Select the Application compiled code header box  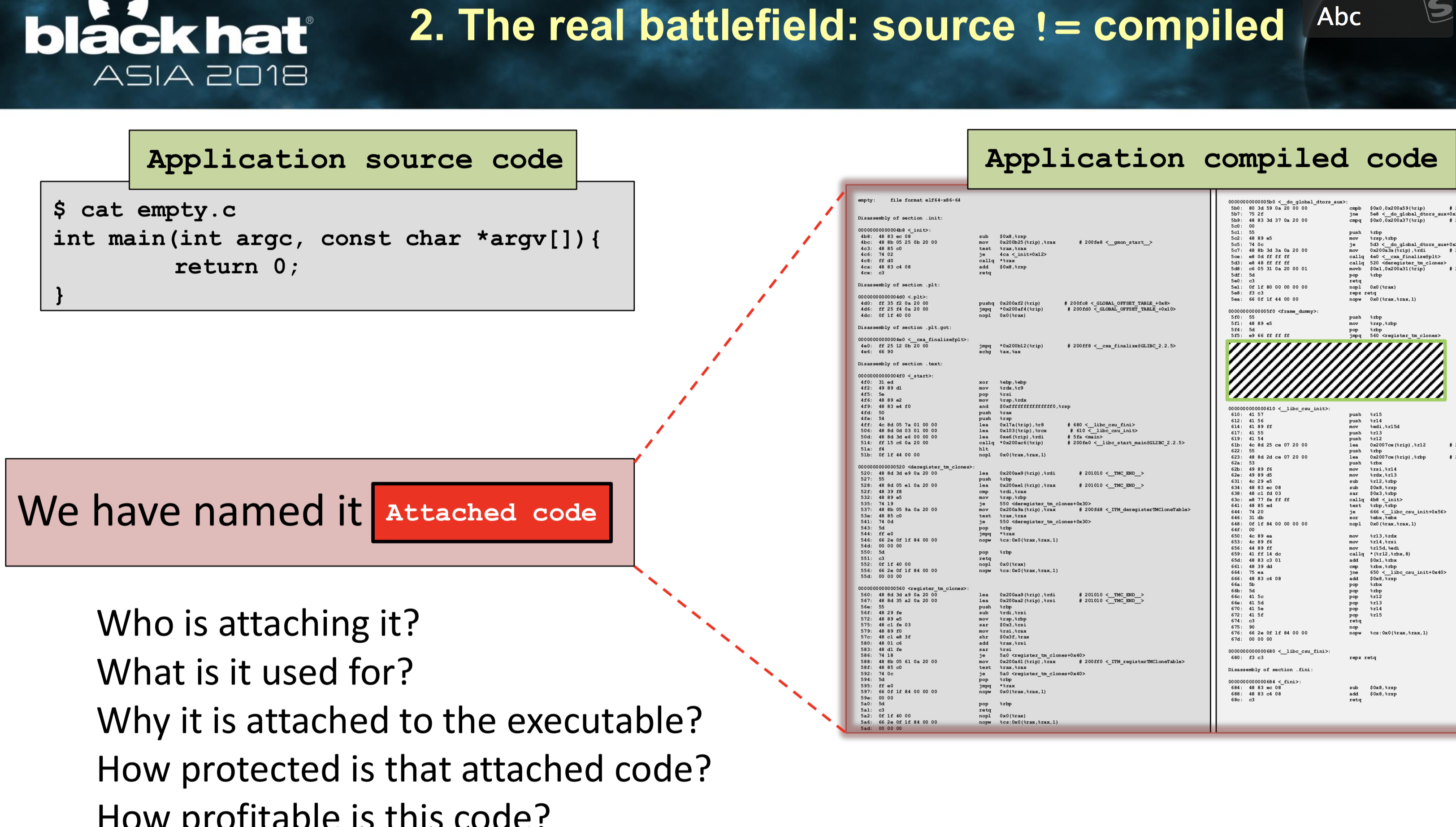[1210, 159]
